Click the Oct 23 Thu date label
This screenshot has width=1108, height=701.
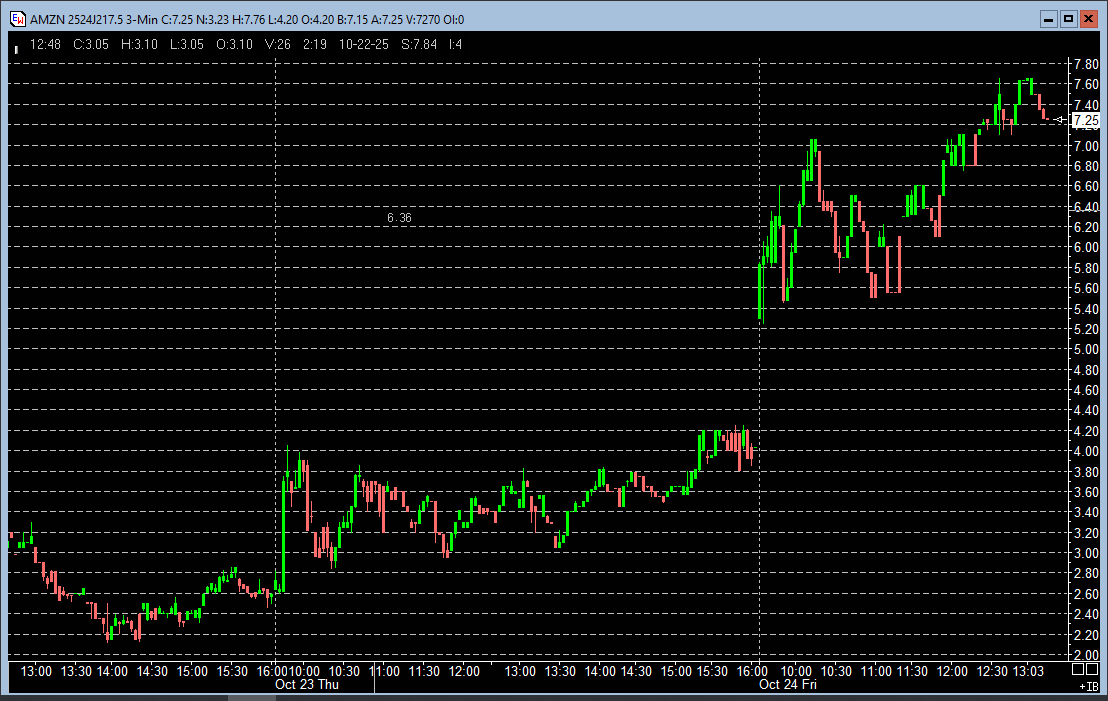click(307, 685)
